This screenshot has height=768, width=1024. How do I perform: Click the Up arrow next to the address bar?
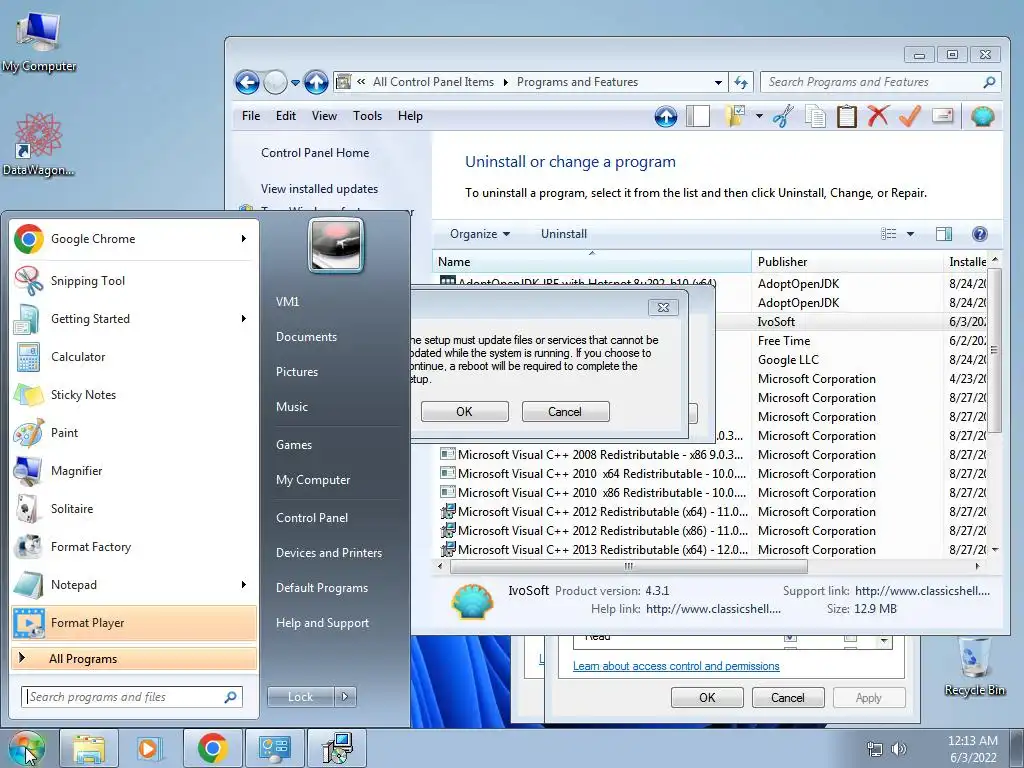click(316, 82)
